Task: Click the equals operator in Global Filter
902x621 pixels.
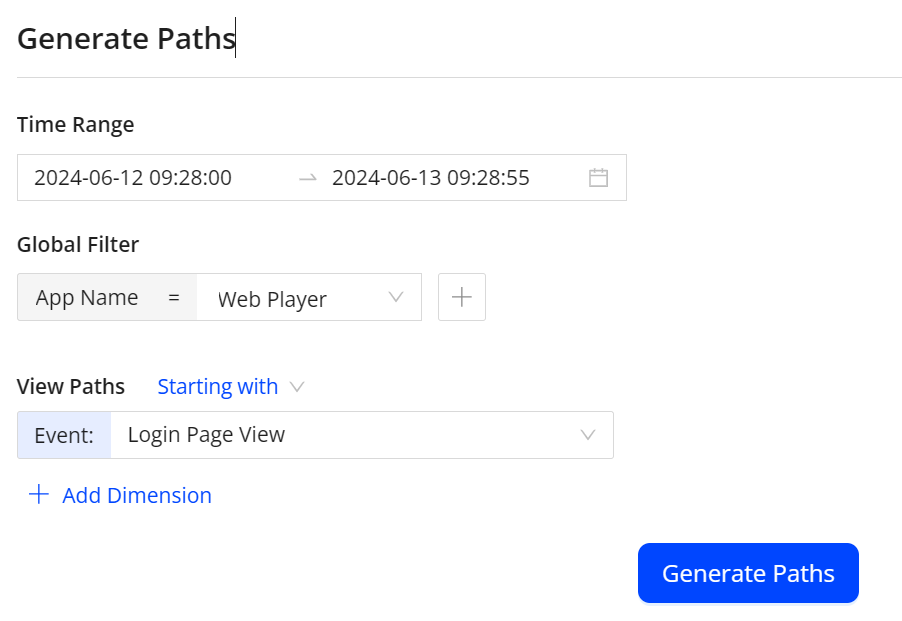Action: pyautogui.click(x=174, y=298)
